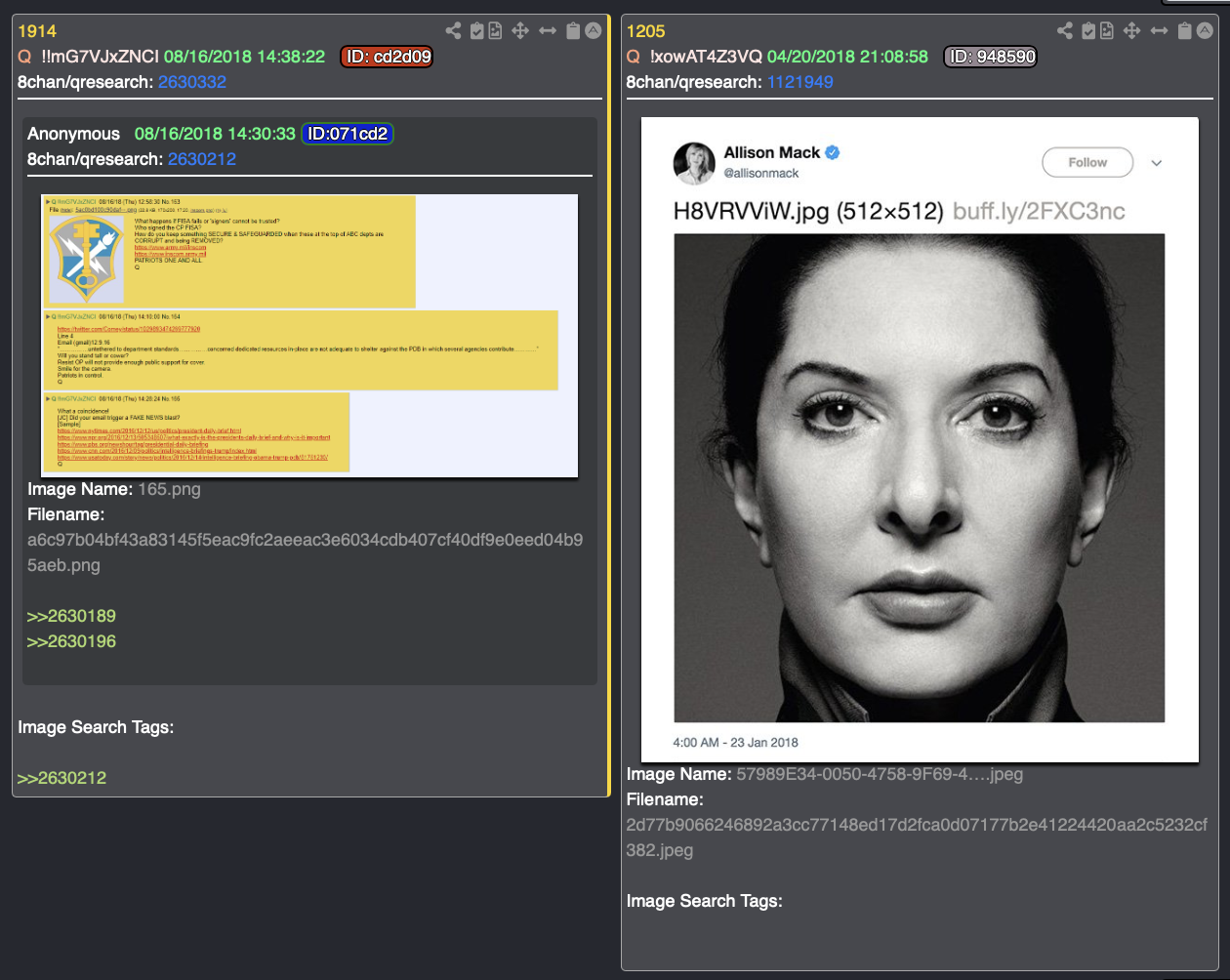This screenshot has height=980, width=1230.
Task: Click the filename hash starting a6c97b04bf43
Action: click(x=306, y=552)
